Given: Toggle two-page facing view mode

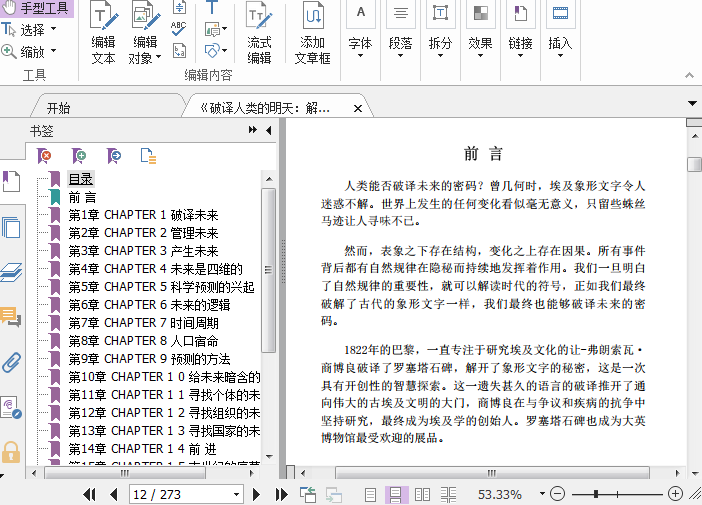Looking at the screenshot, I should pyautogui.click(x=422, y=494).
